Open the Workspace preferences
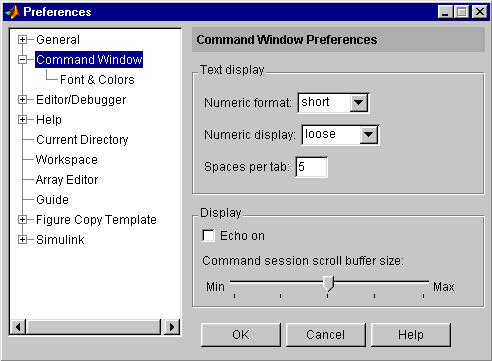492x361 pixels. [x=67, y=160]
